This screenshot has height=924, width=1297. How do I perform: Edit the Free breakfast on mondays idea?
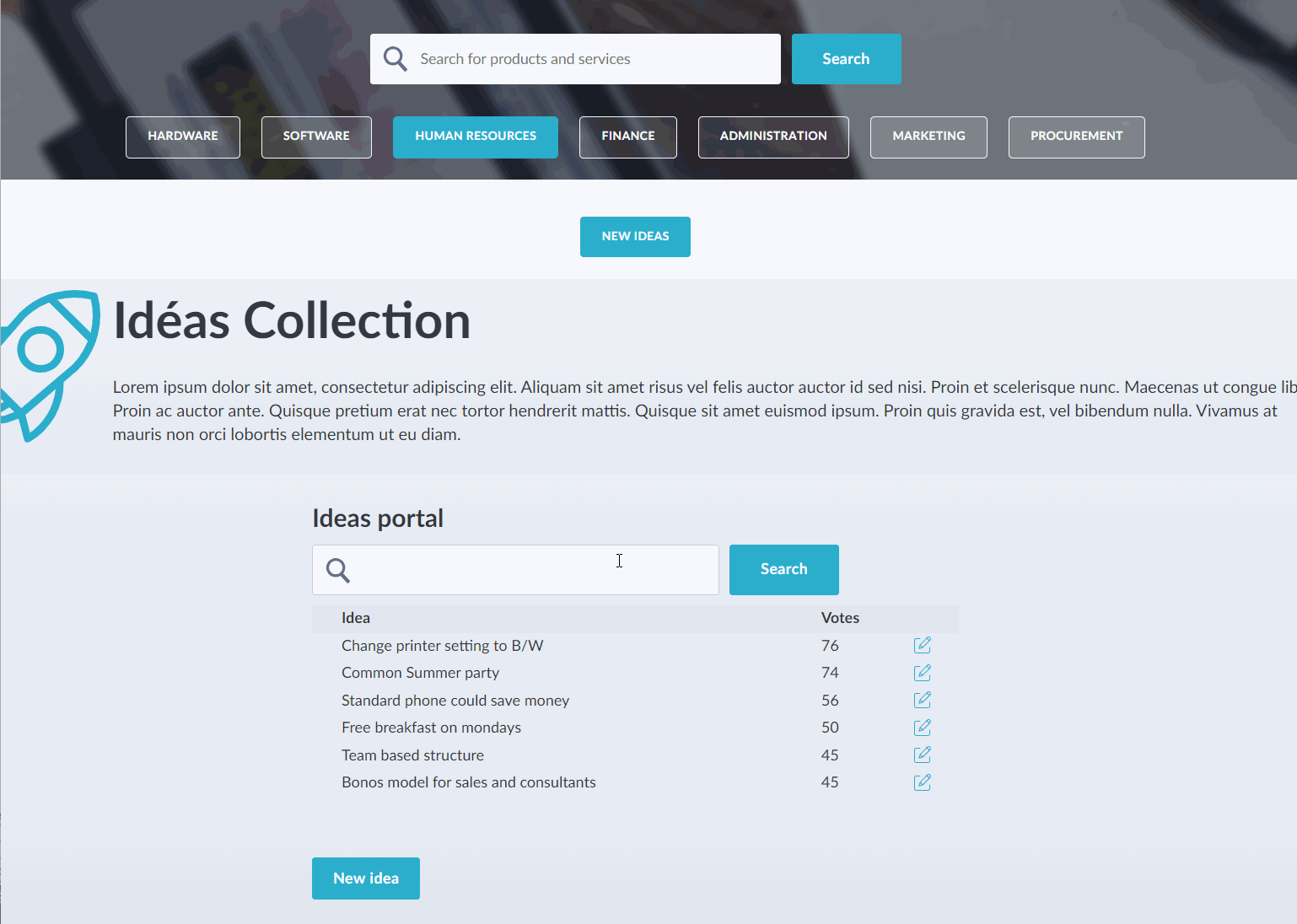coord(922,728)
